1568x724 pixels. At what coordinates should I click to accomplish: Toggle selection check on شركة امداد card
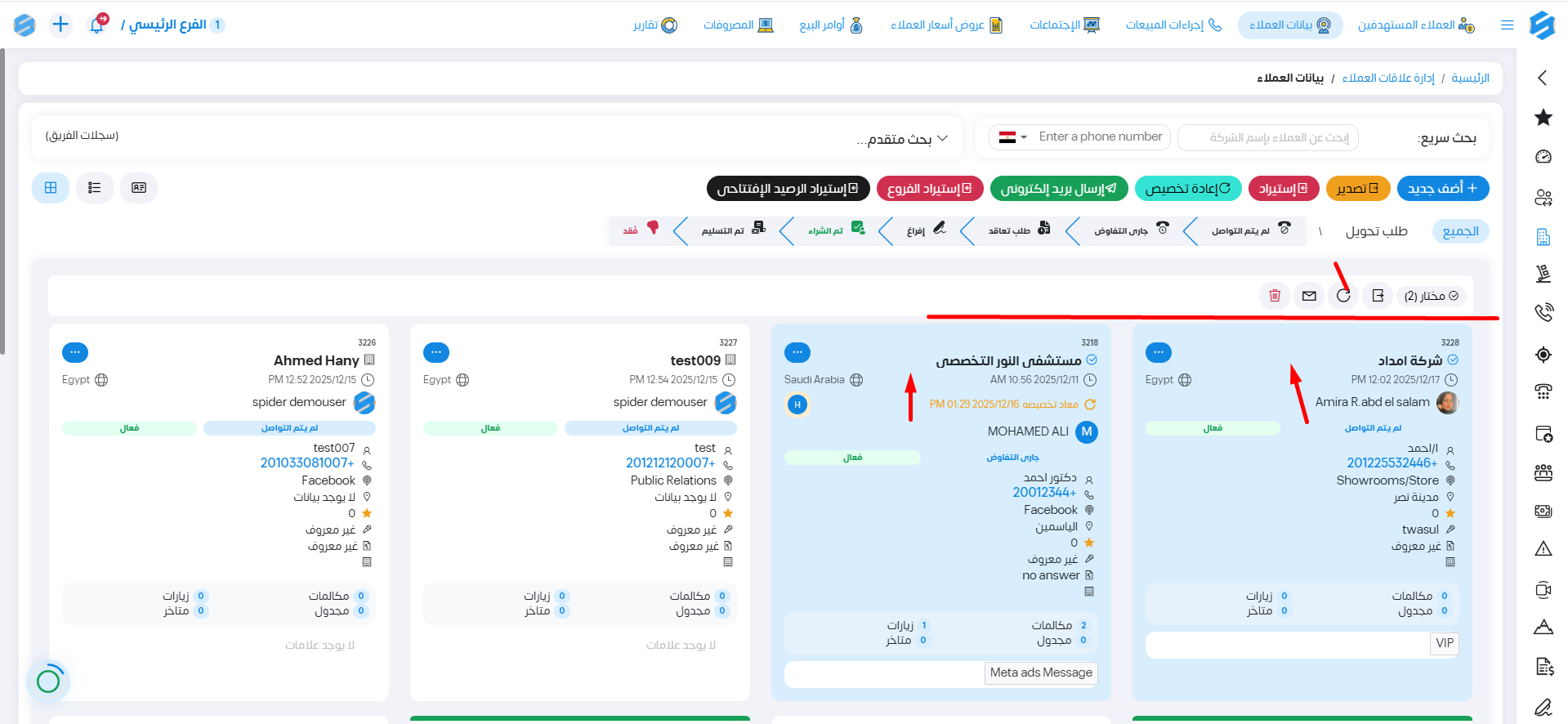click(1453, 360)
